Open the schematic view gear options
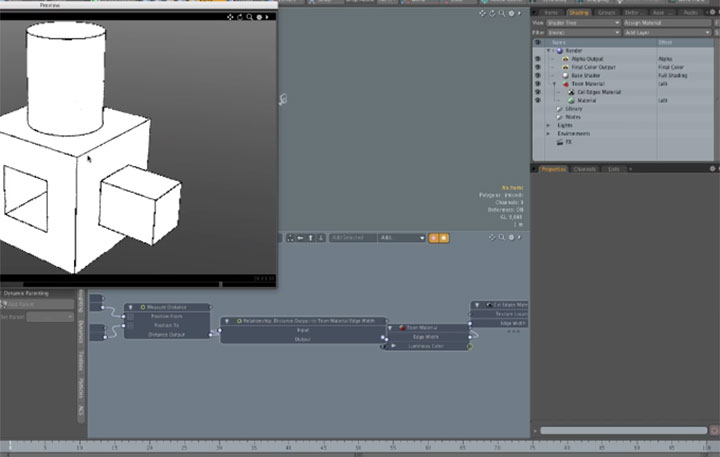The width and height of the screenshot is (720, 457). tap(511, 237)
